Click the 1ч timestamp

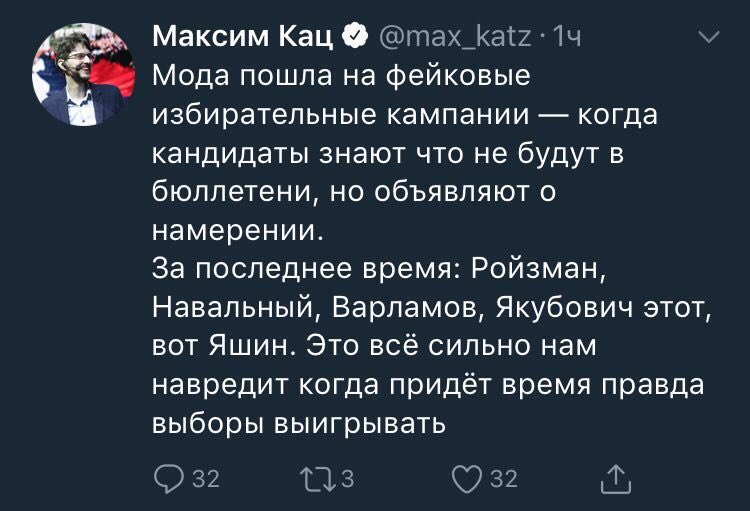pyautogui.click(x=566, y=38)
